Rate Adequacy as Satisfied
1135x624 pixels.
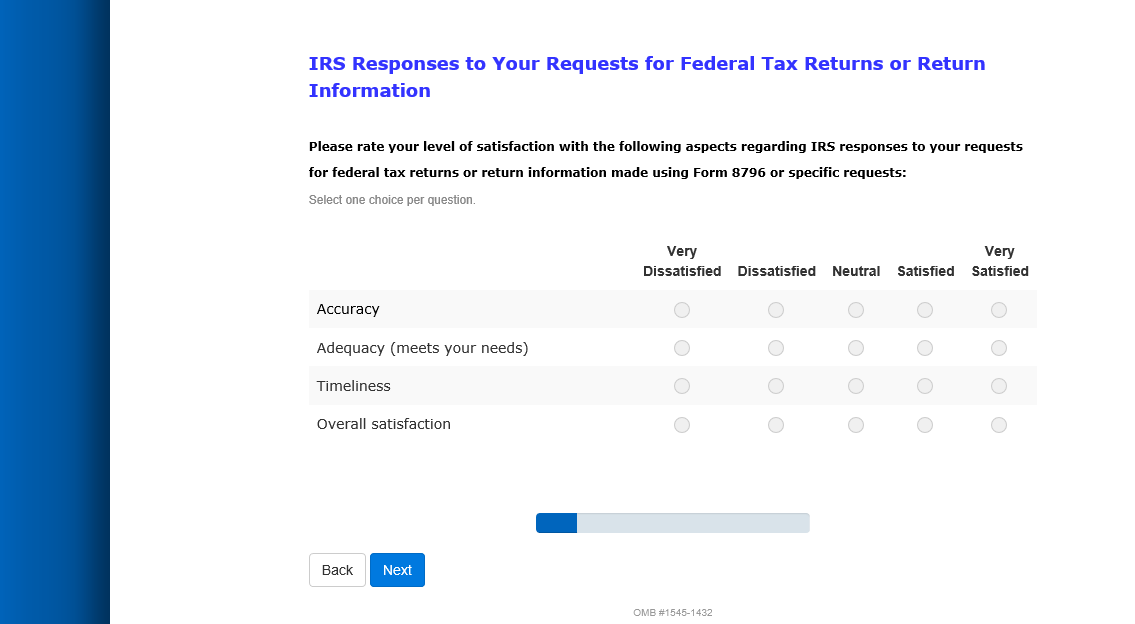click(x=925, y=348)
